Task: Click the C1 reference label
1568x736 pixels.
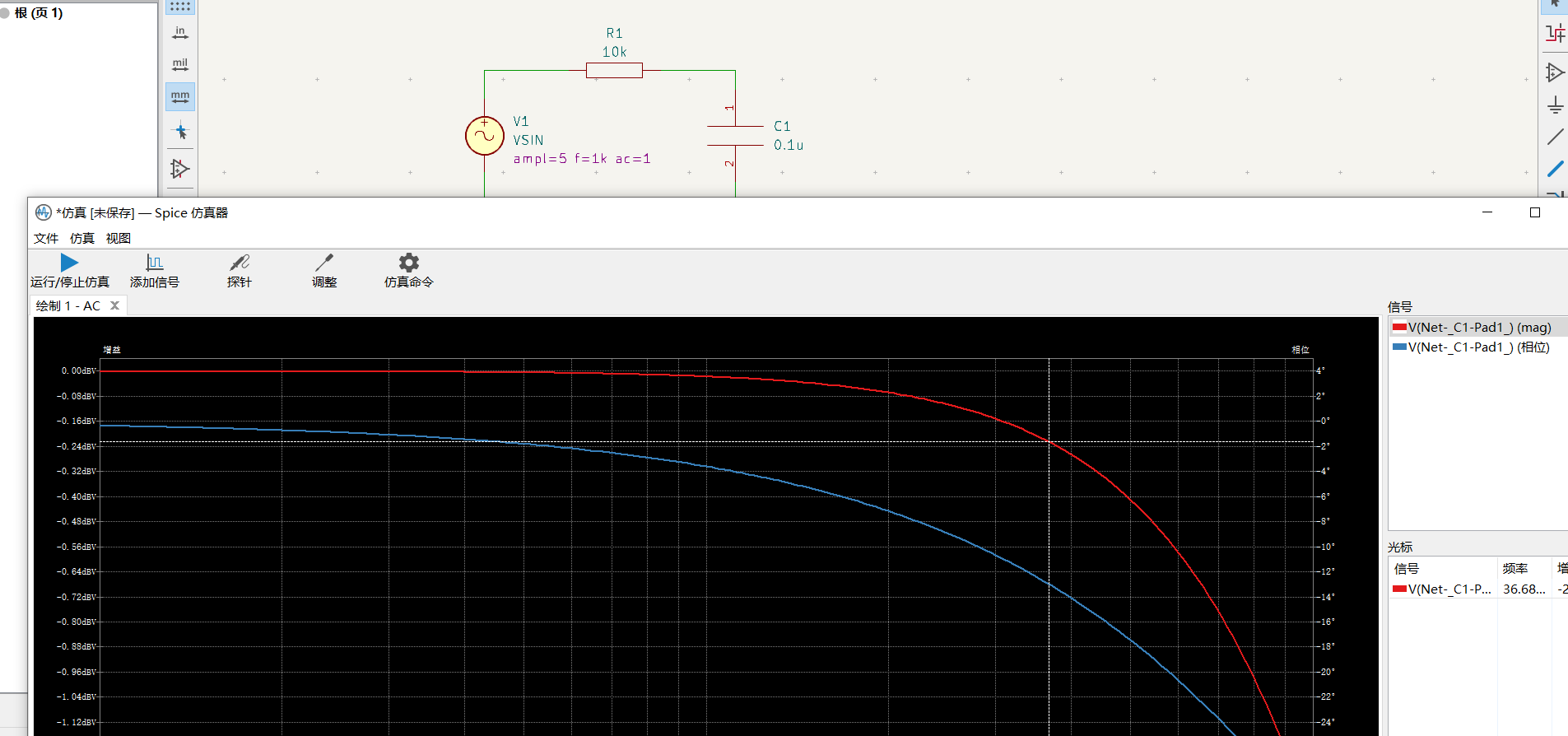Action: pyautogui.click(x=782, y=126)
